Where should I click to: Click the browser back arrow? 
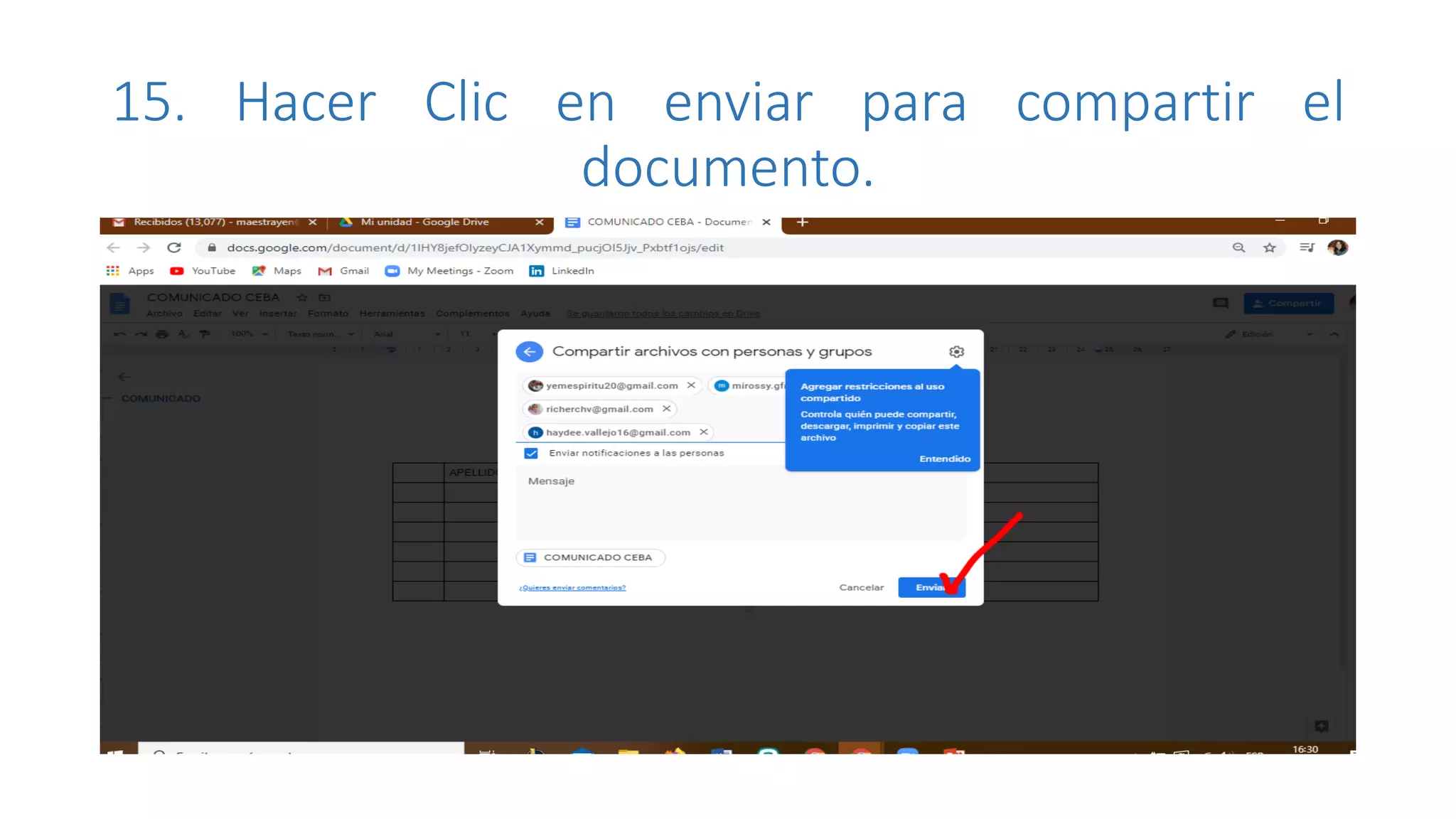(x=113, y=247)
